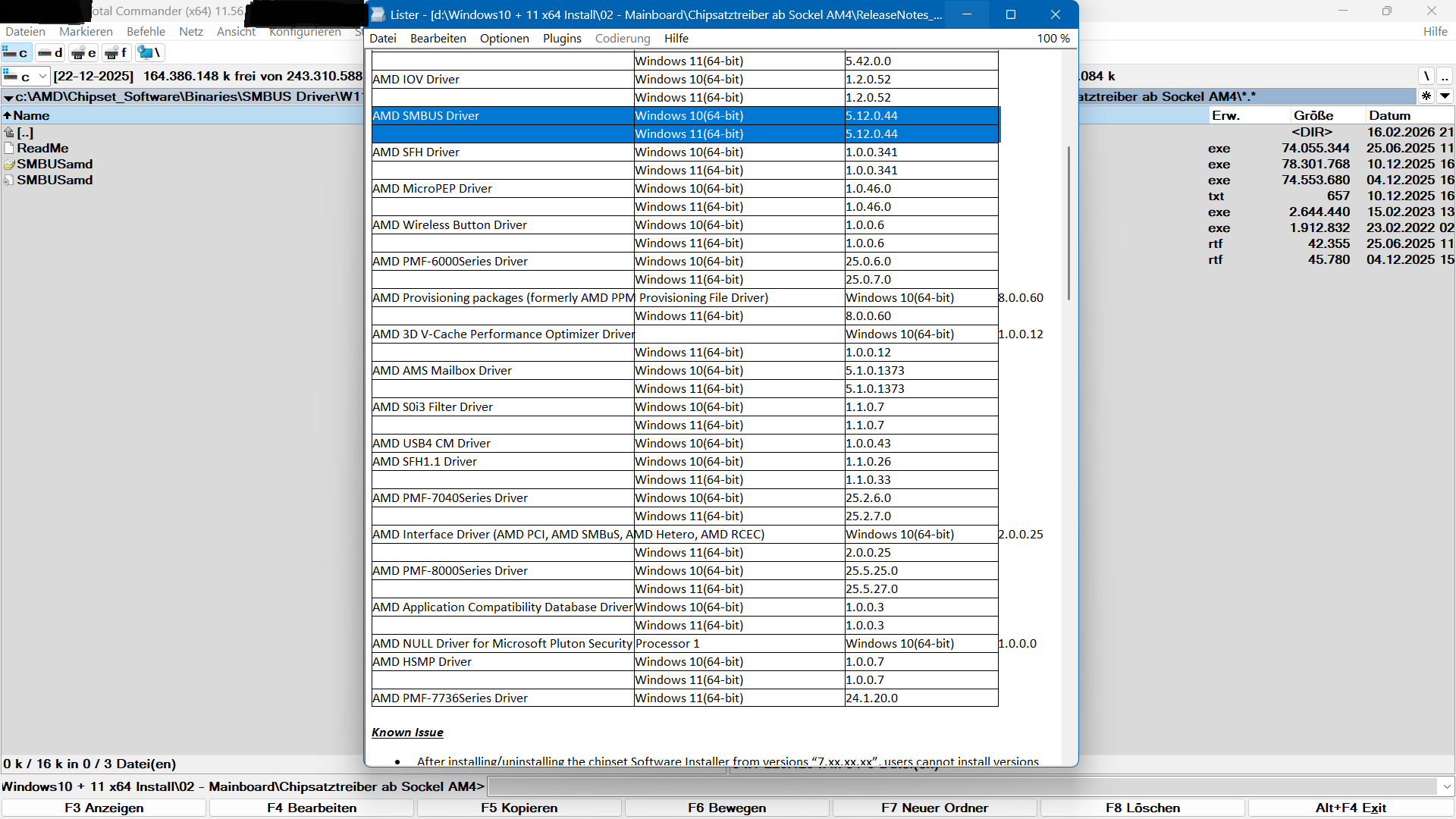Go to root directory backslash button
The height and width of the screenshot is (819, 1456).
point(1426,76)
